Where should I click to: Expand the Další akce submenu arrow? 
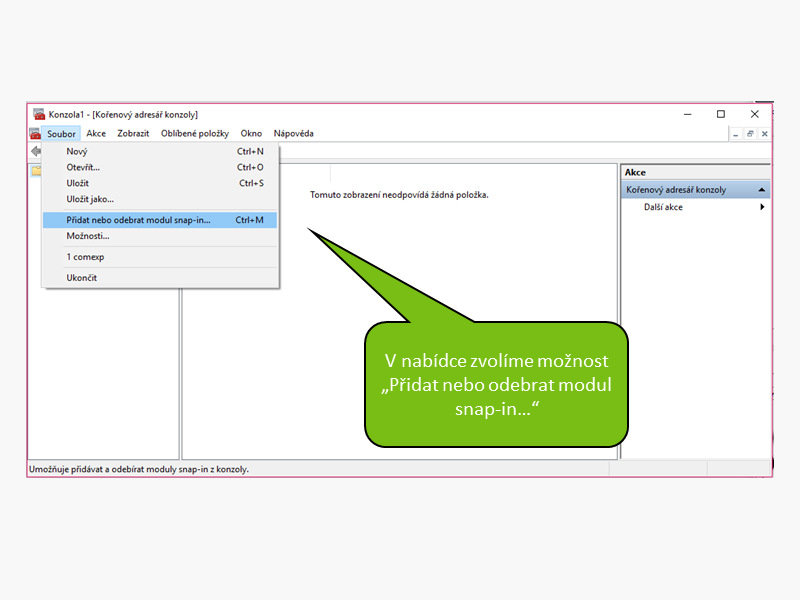pos(762,207)
